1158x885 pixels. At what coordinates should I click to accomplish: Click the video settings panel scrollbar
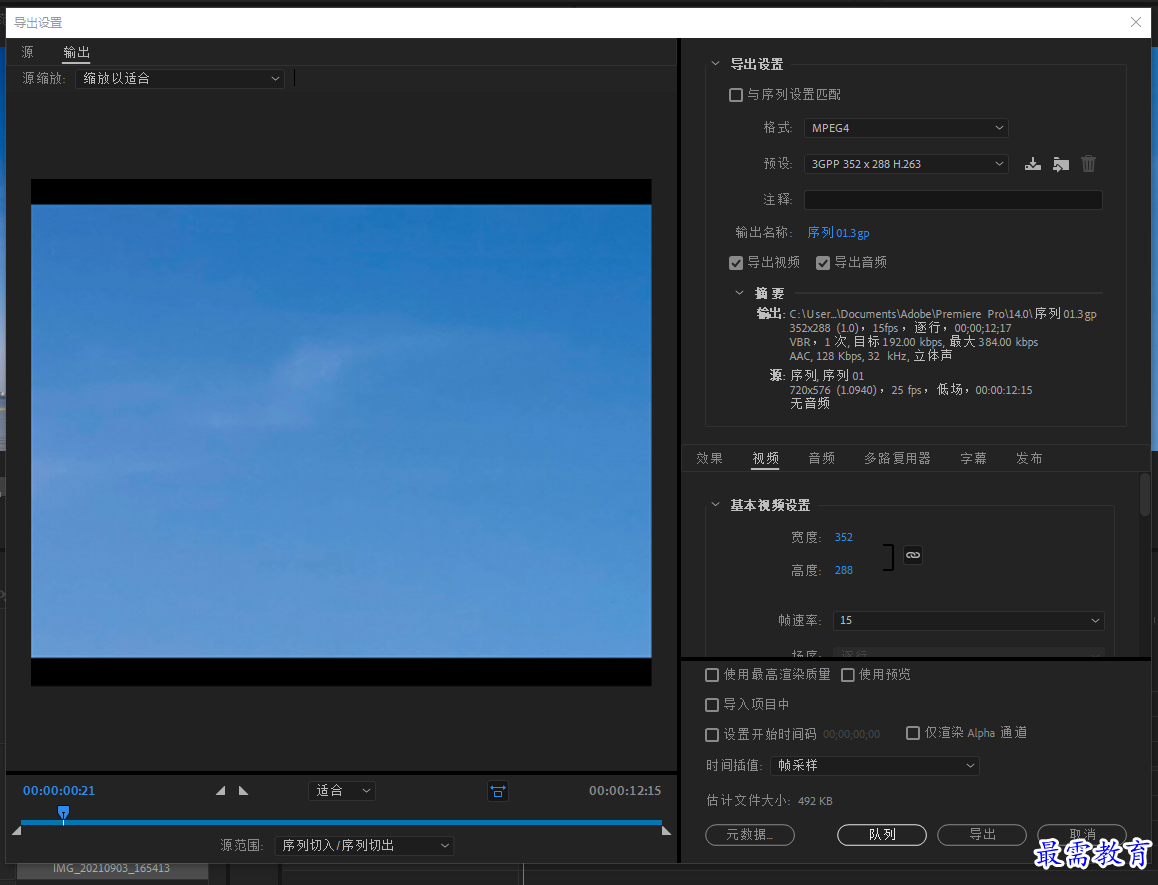pos(1145,494)
